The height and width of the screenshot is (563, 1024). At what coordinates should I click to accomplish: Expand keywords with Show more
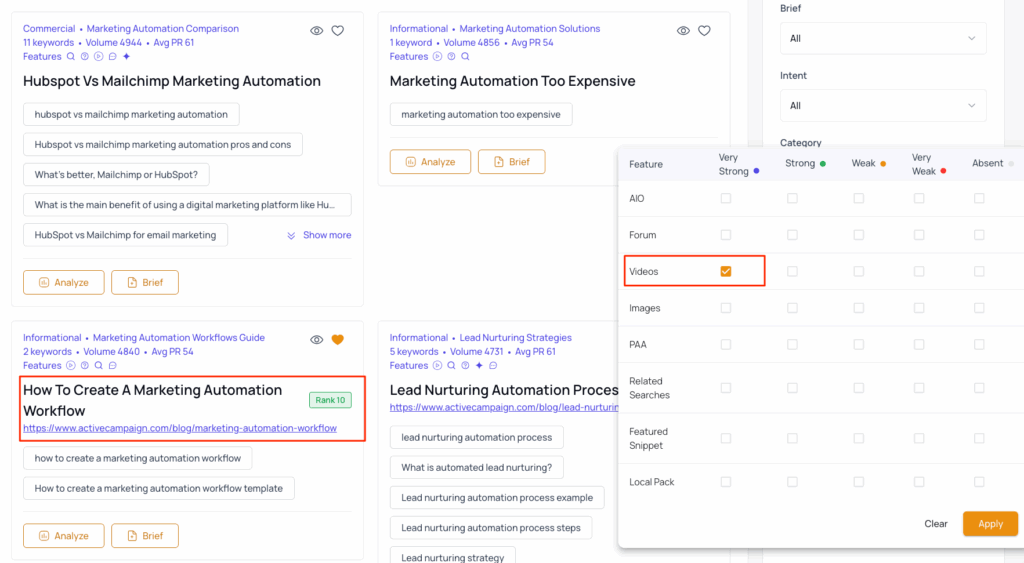[319, 235]
